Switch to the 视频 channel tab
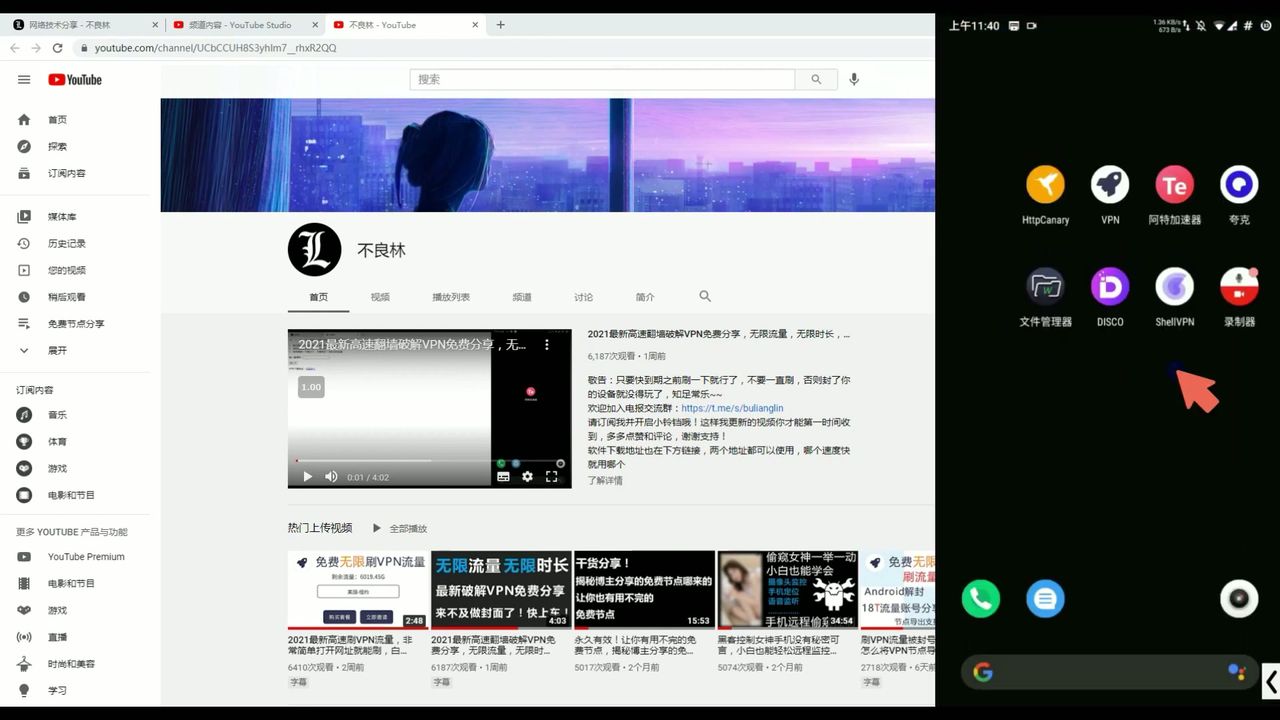 coord(380,297)
